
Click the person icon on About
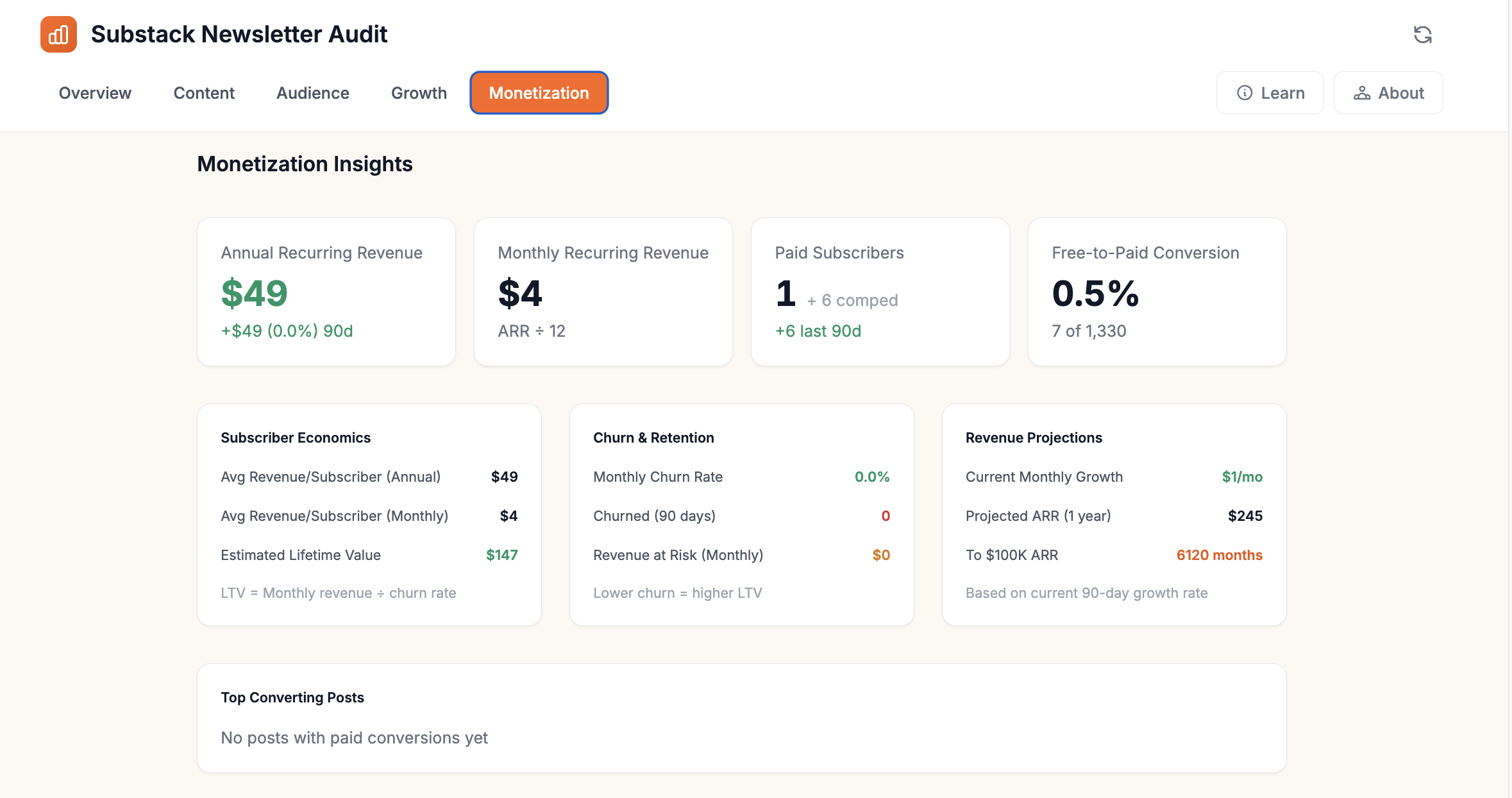(x=1362, y=93)
